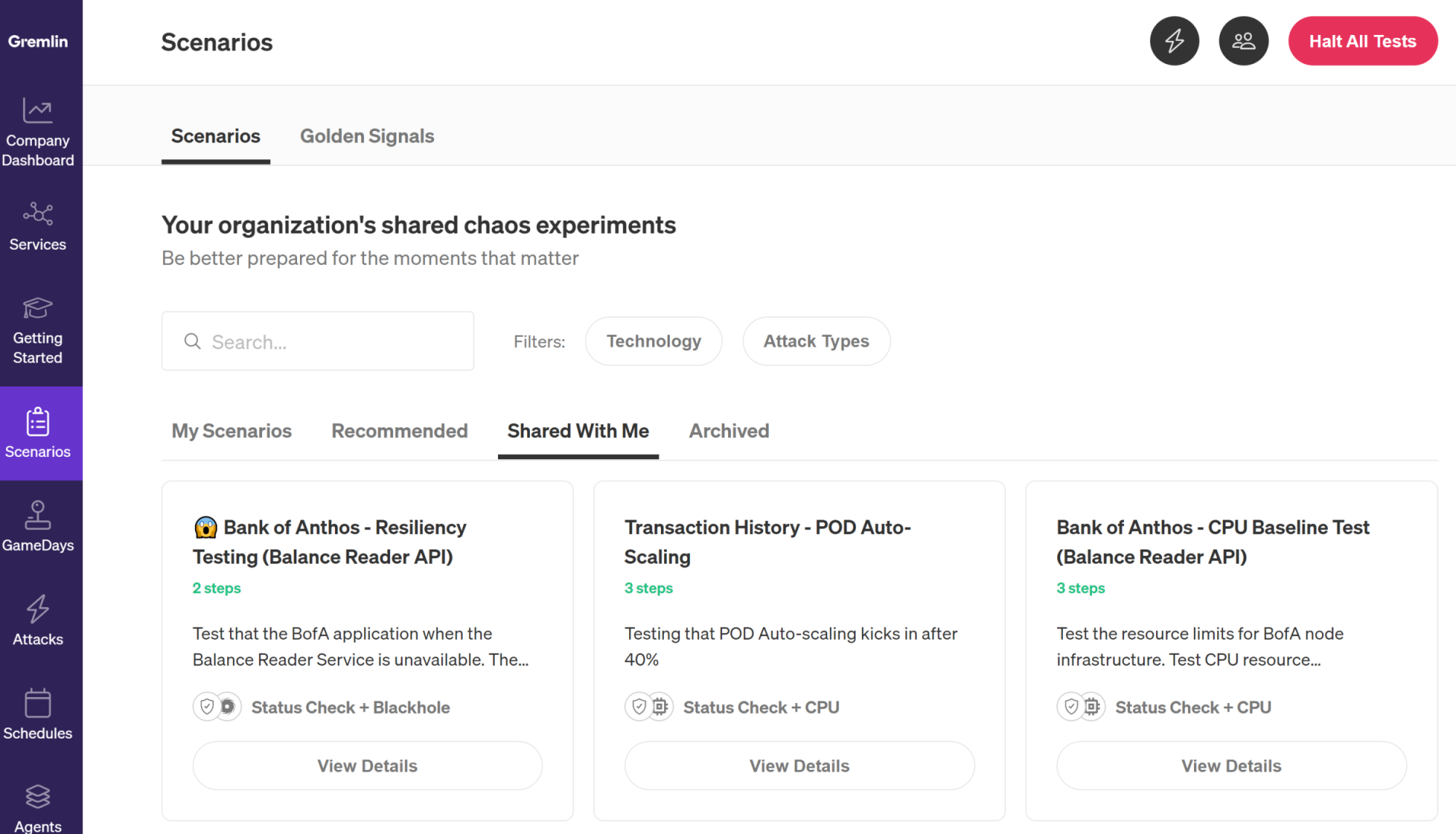View details for Transaction History POD Auto-Scaling

click(x=799, y=766)
